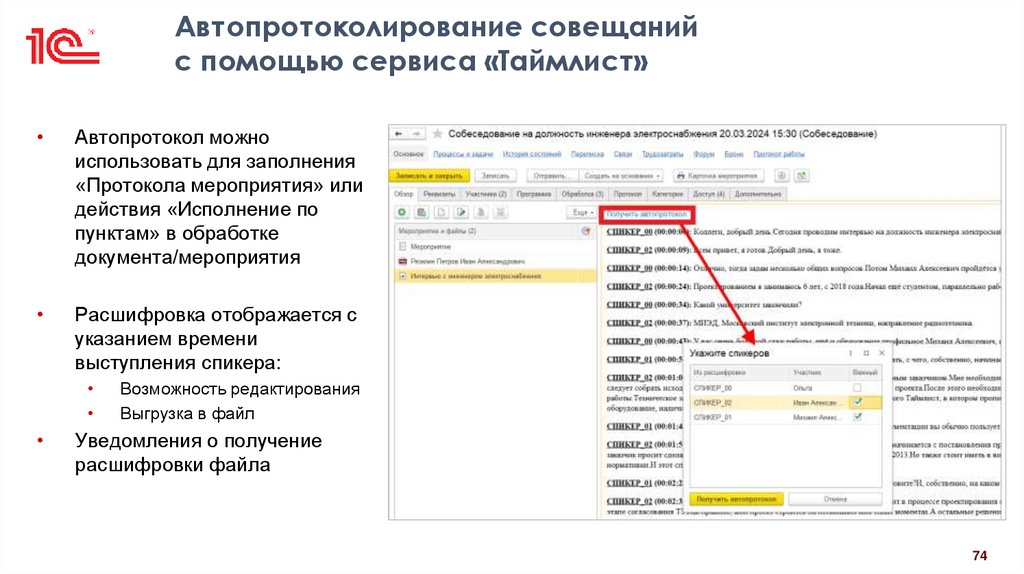
Task: Switch to the 'Обзор' tab
Action: tap(404, 194)
